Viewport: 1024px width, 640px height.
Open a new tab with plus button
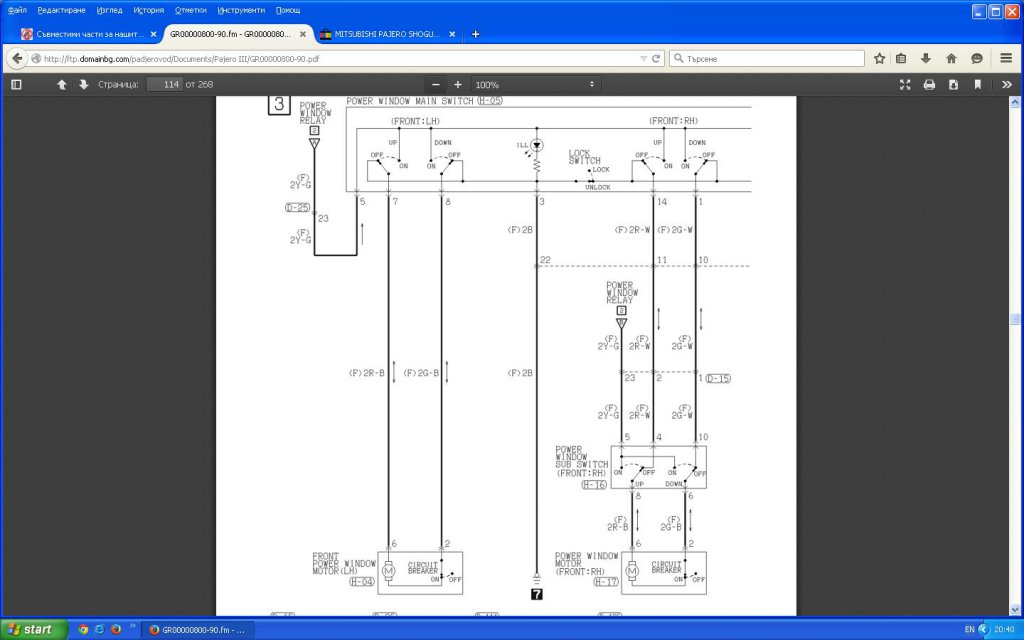tap(475, 34)
